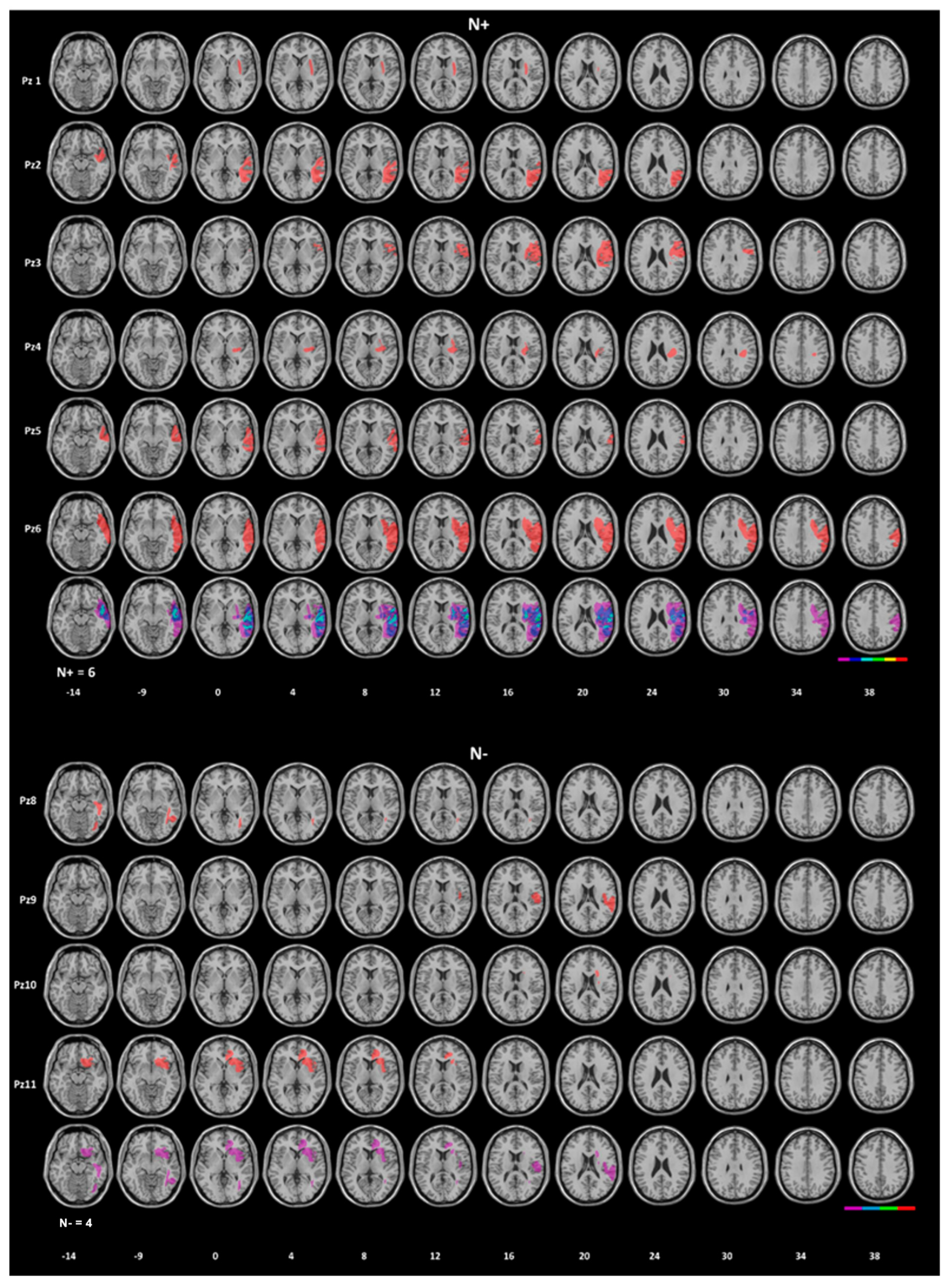952x1285 pixels.
Task: Select the Pz4 row label
Action: [x=32, y=348]
